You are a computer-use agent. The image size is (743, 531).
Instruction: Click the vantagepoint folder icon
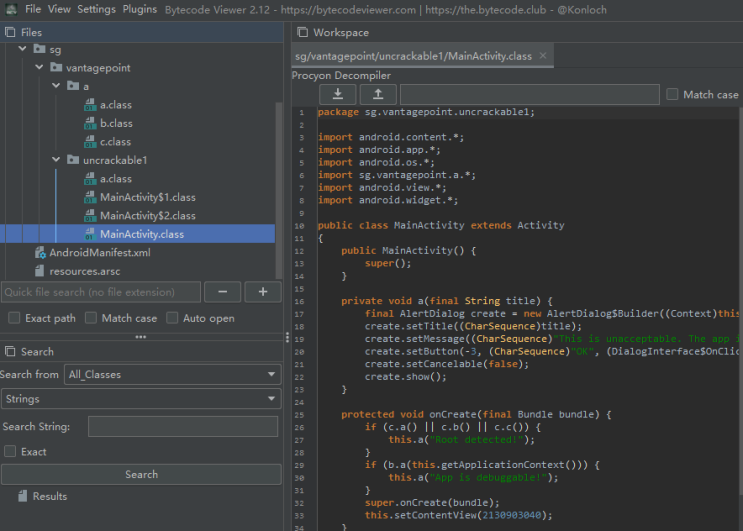[x=56, y=67]
